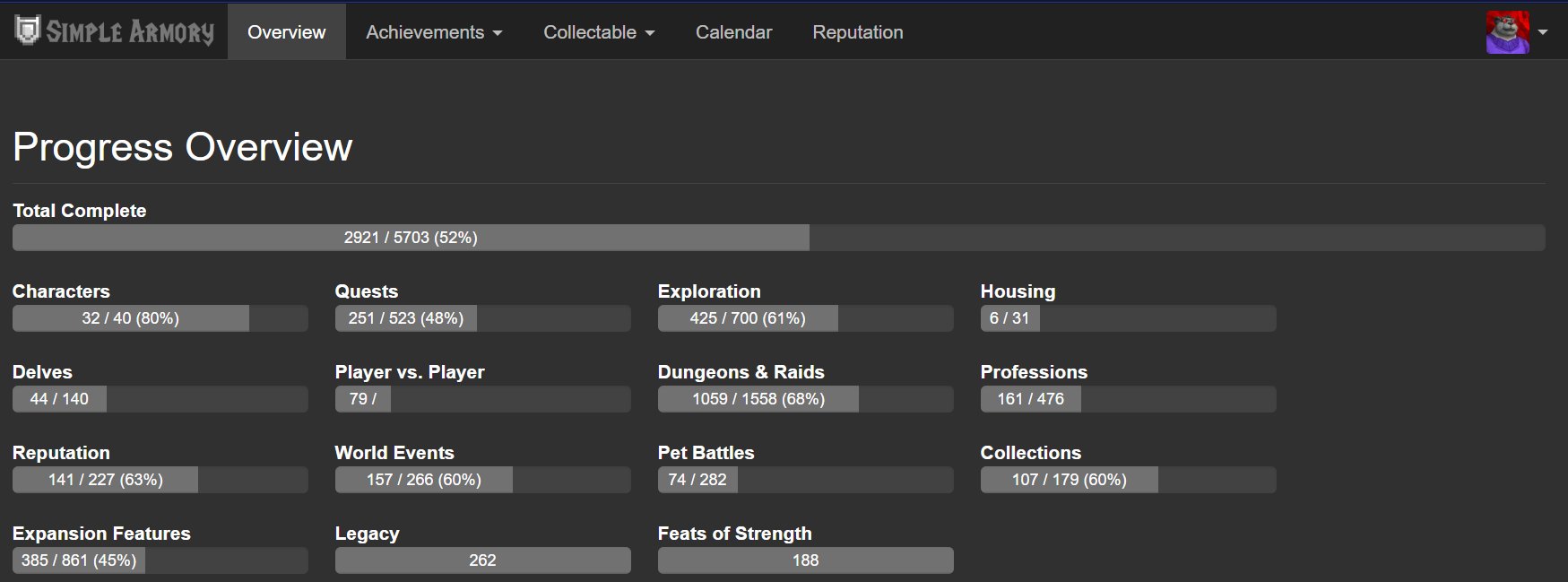Open the Pet Battles category heading
The height and width of the screenshot is (582, 1568).
(x=706, y=453)
